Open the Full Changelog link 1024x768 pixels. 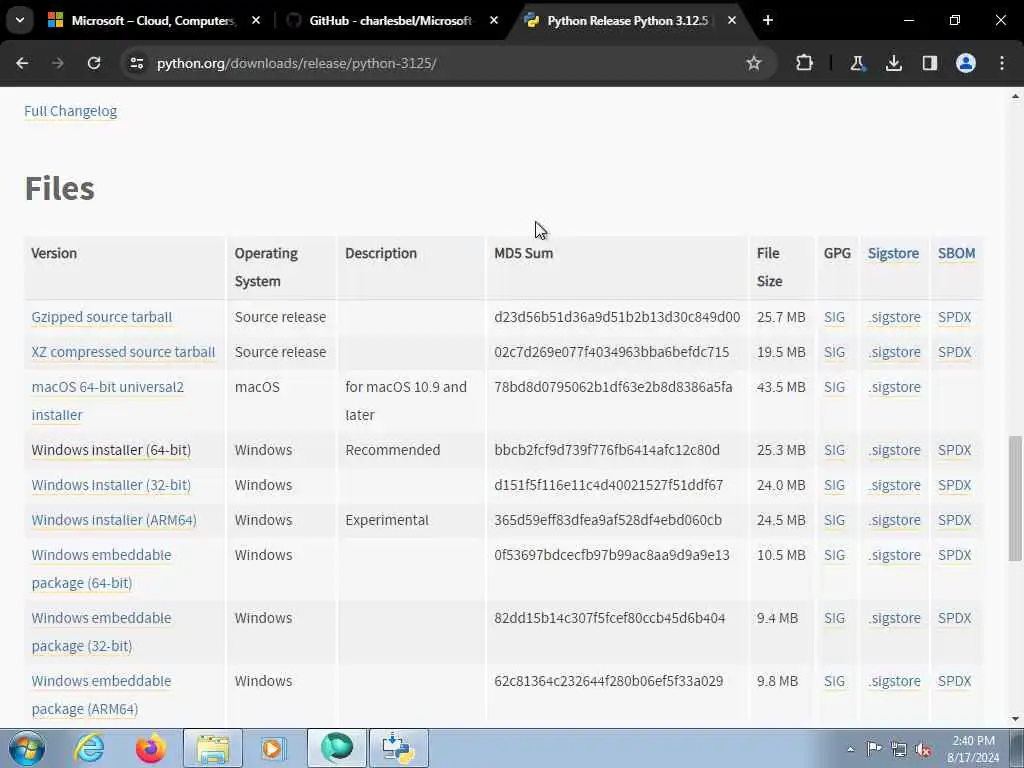point(71,111)
